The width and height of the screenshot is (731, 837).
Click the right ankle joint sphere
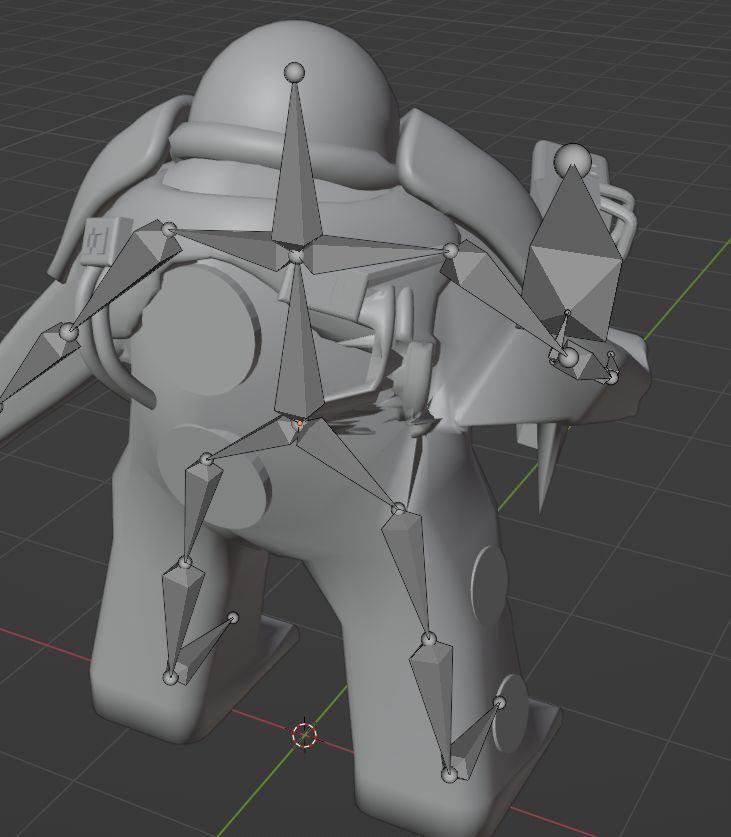click(x=450, y=775)
